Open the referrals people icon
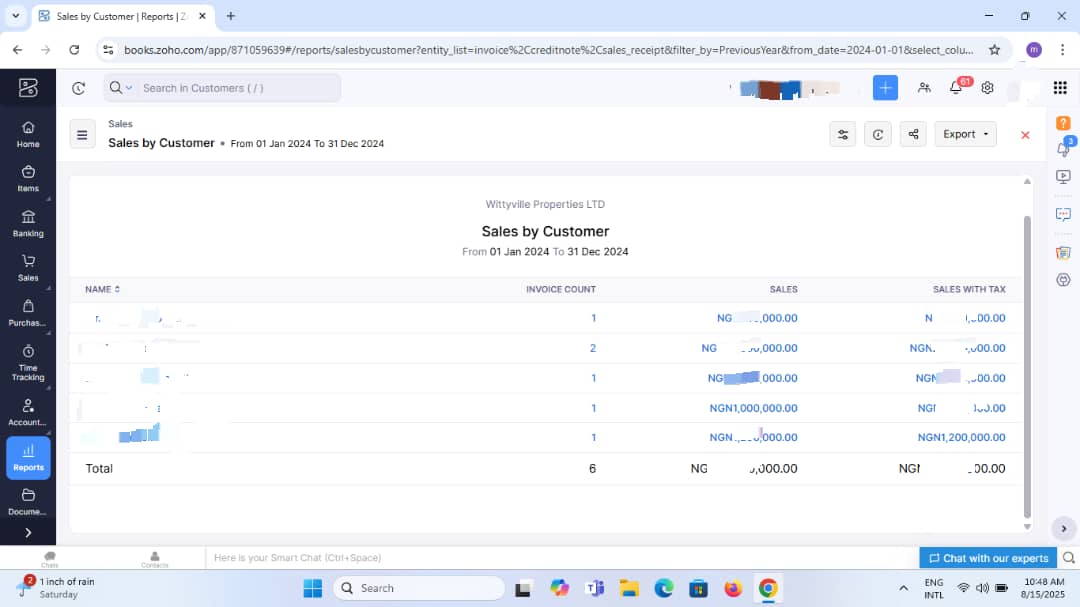 [924, 88]
